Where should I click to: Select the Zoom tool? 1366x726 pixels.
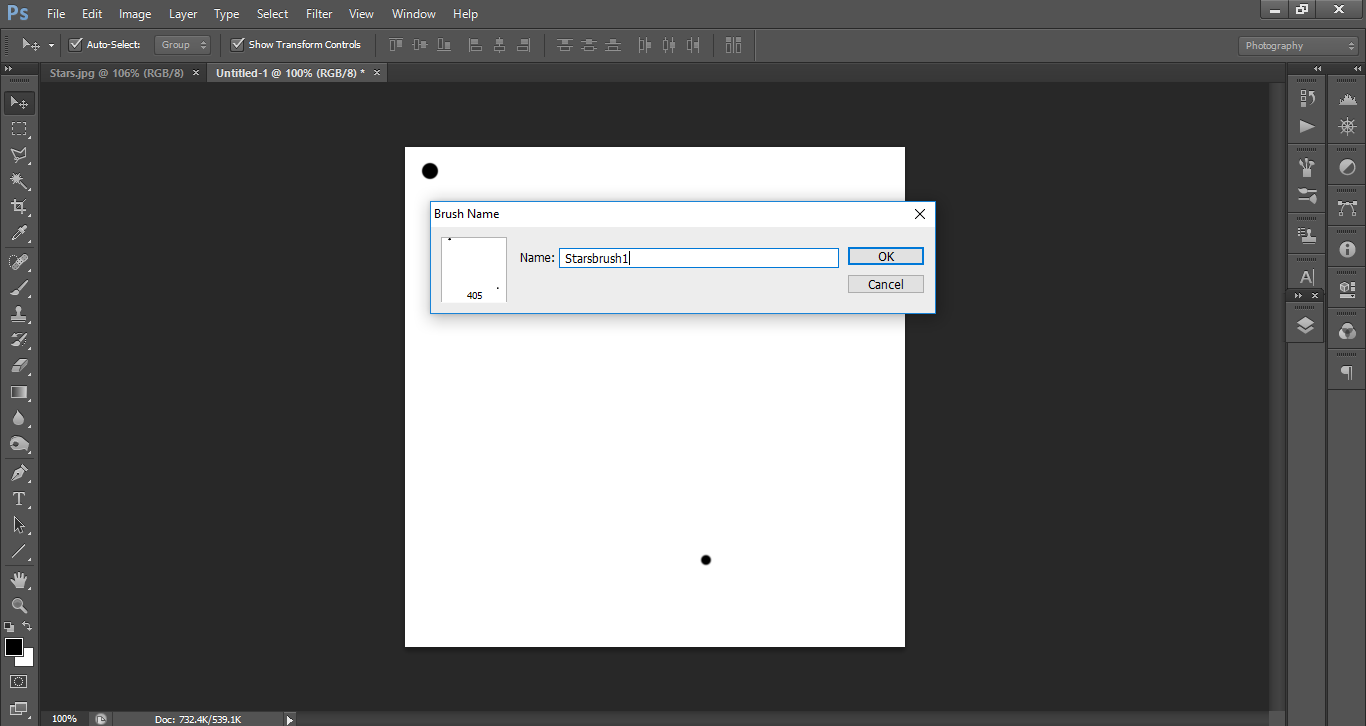(x=19, y=606)
